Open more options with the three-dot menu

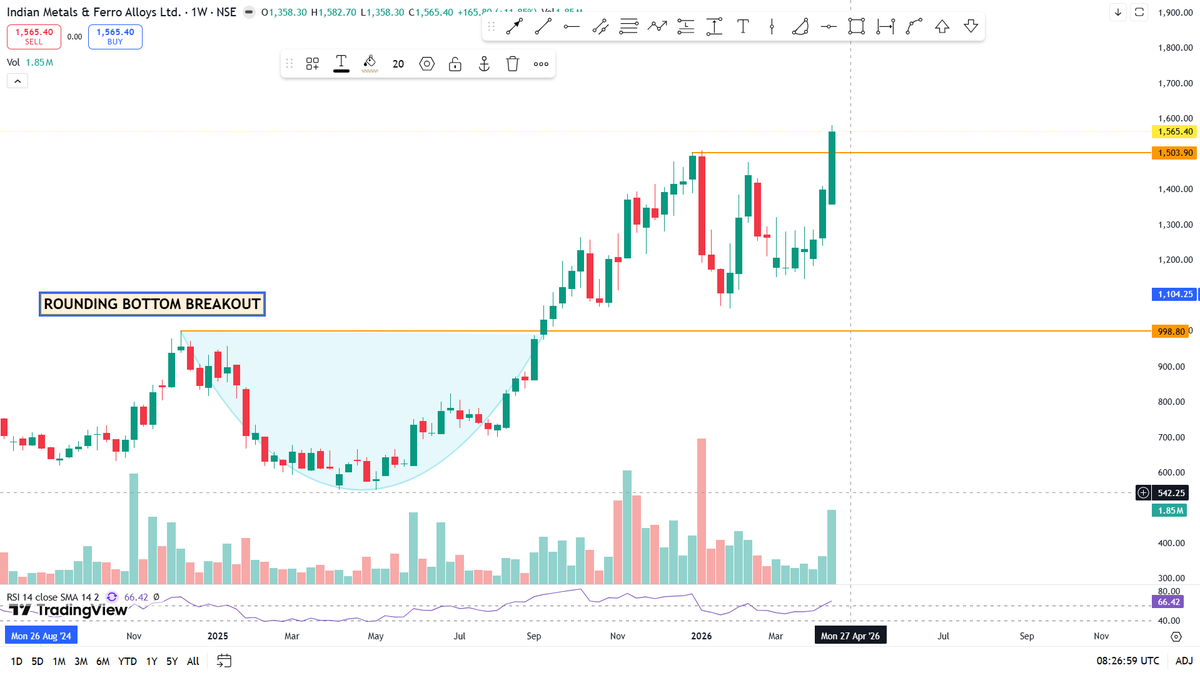(x=541, y=63)
